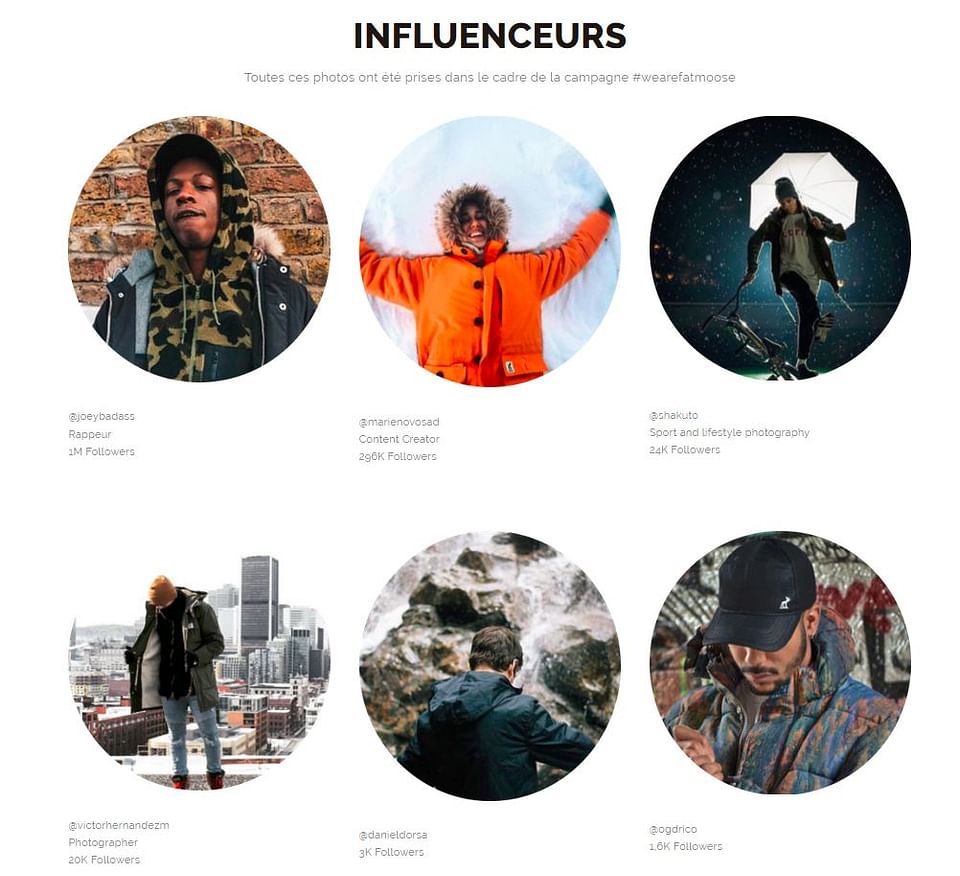This screenshot has width=960, height=876.
Task: Click the @joeybadass handle link
Action: click(x=102, y=416)
